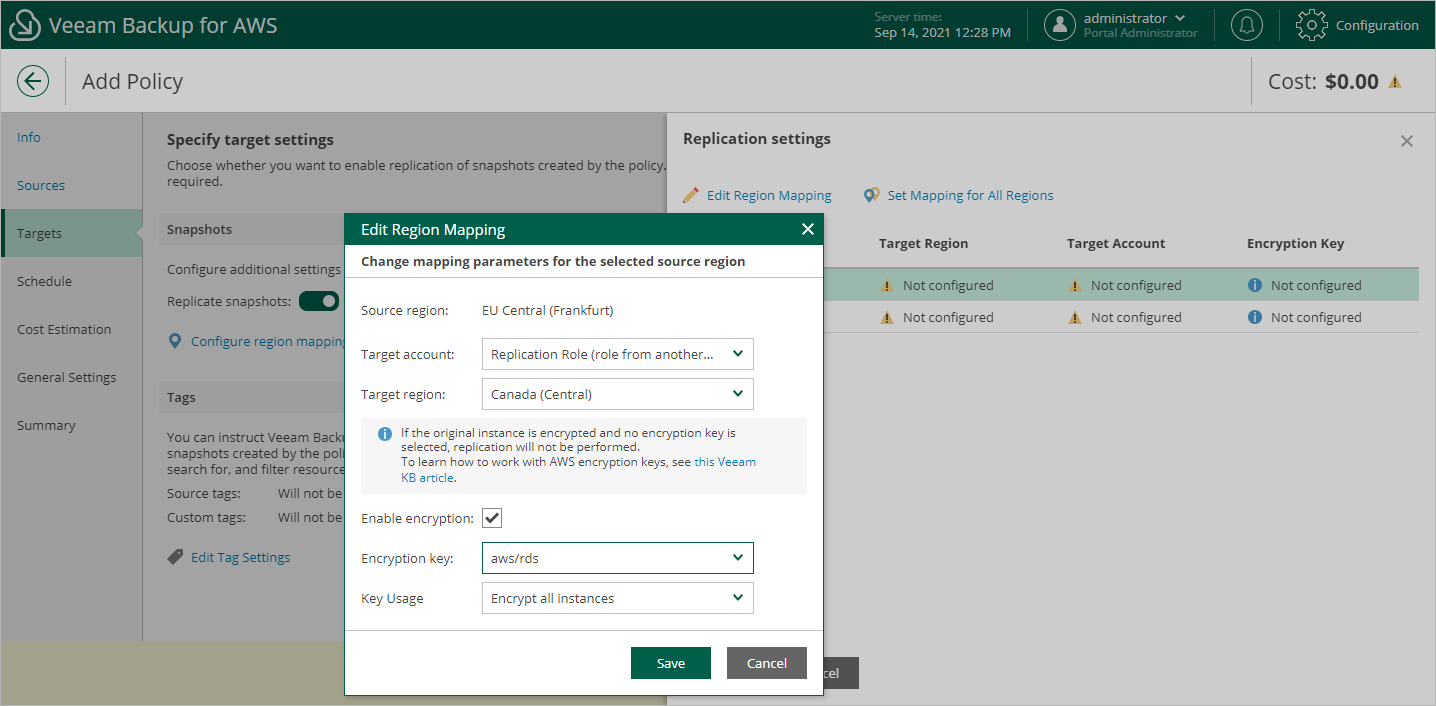The height and width of the screenshot is (706, 1436).
Task: Close the Edit Region Mapping dialog
Action: [808, 229]
